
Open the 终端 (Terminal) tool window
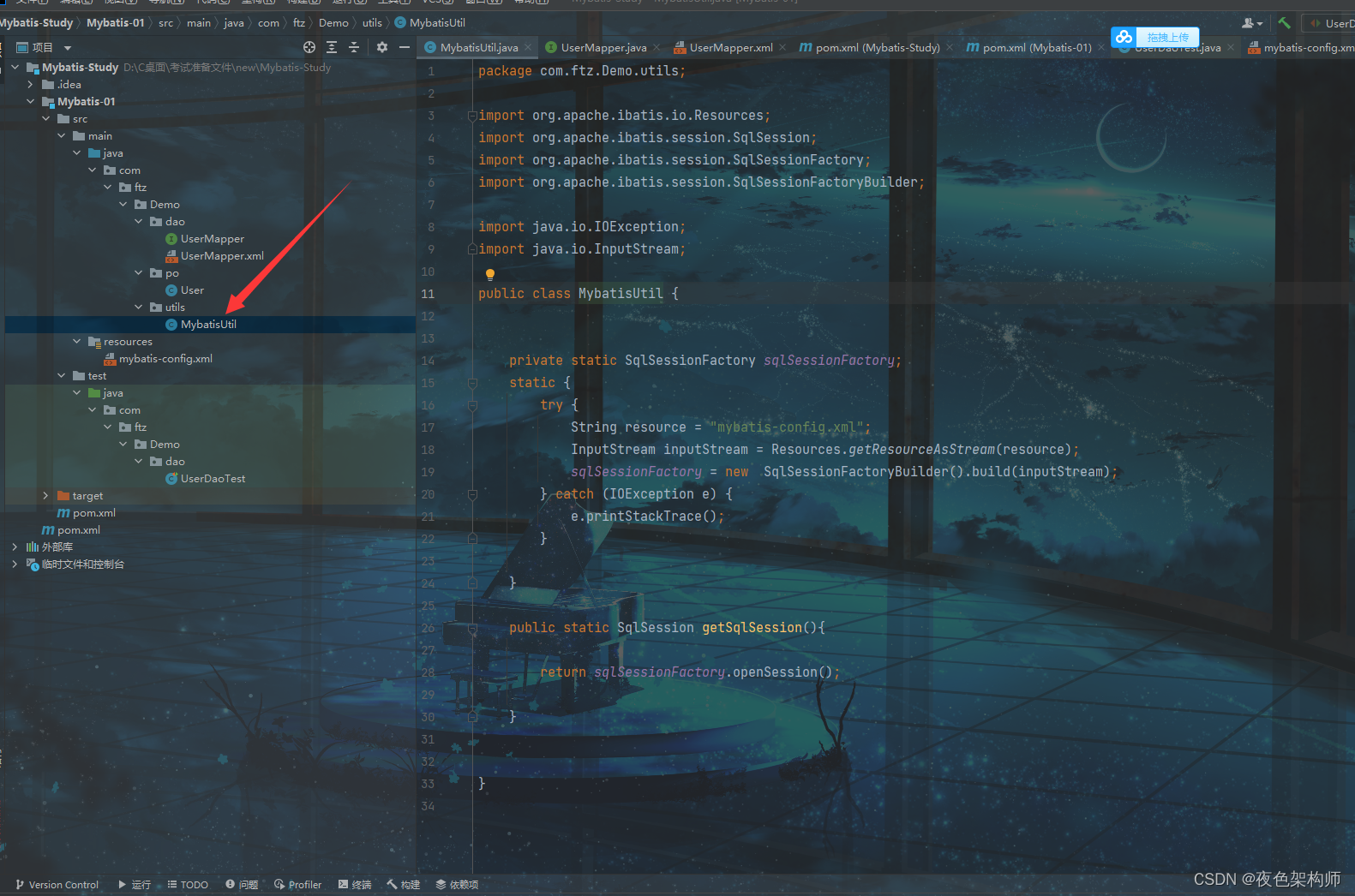(355, 885)
